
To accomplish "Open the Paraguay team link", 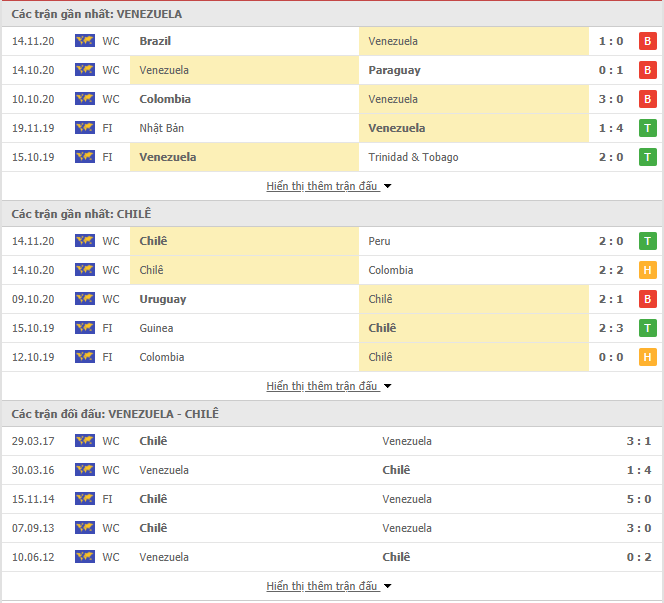I will tap(394, 70).
